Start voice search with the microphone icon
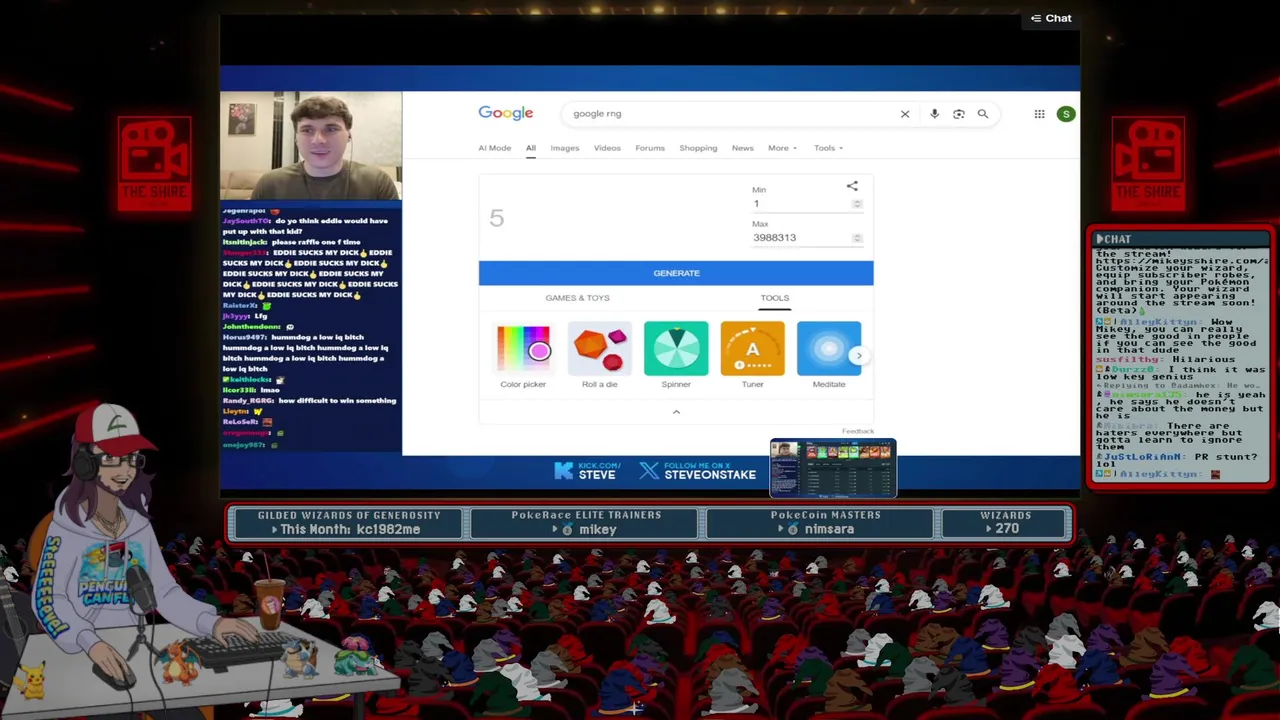Viewport: 1280px width, 720px height. pyautogui.click(x=934, y=114)
